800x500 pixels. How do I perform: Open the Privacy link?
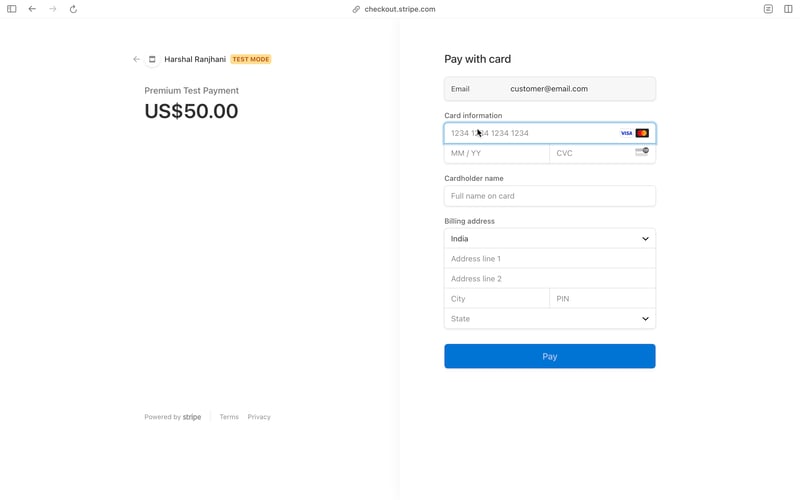[259, 417]
